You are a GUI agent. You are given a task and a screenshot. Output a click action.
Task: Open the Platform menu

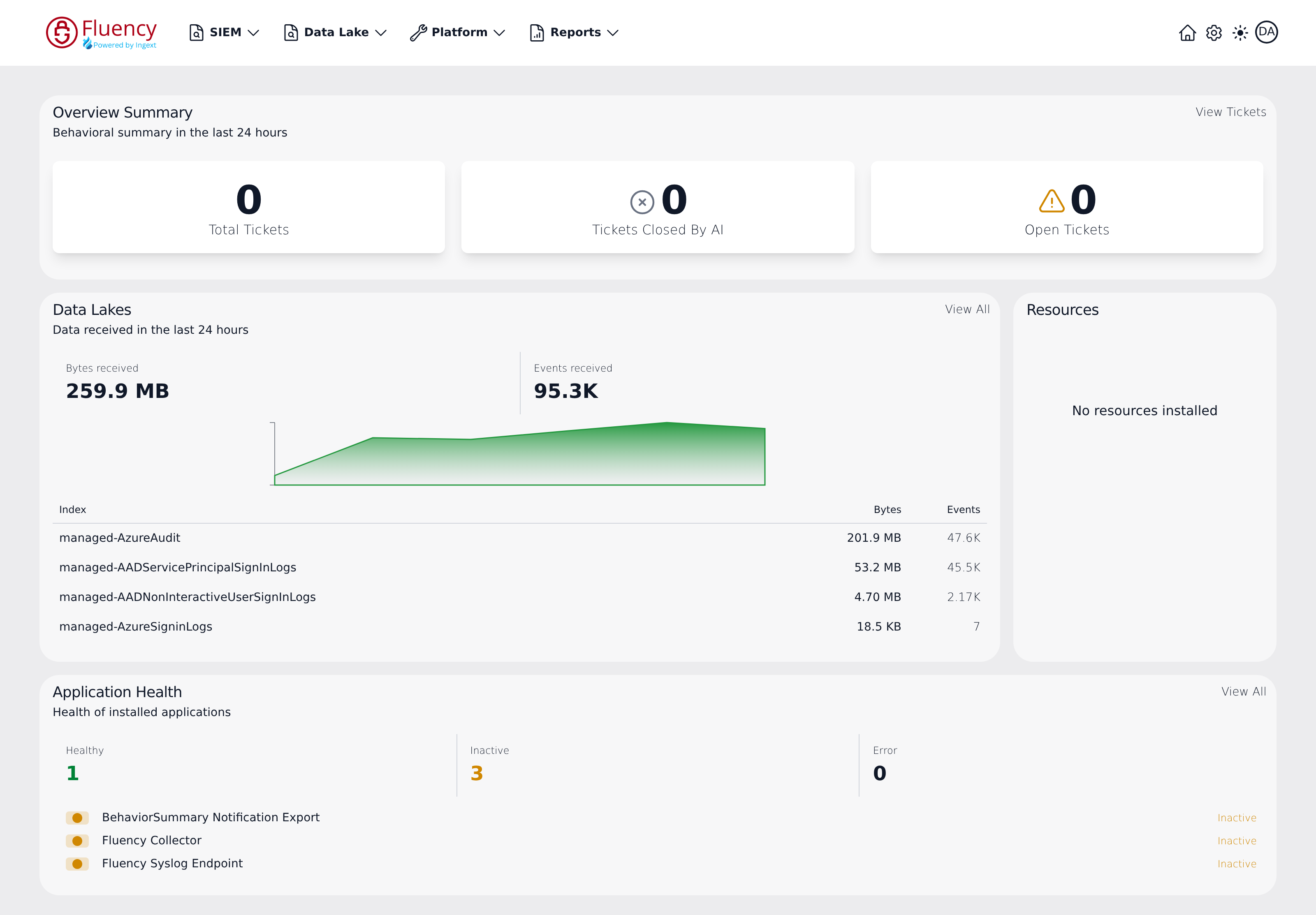458,32
